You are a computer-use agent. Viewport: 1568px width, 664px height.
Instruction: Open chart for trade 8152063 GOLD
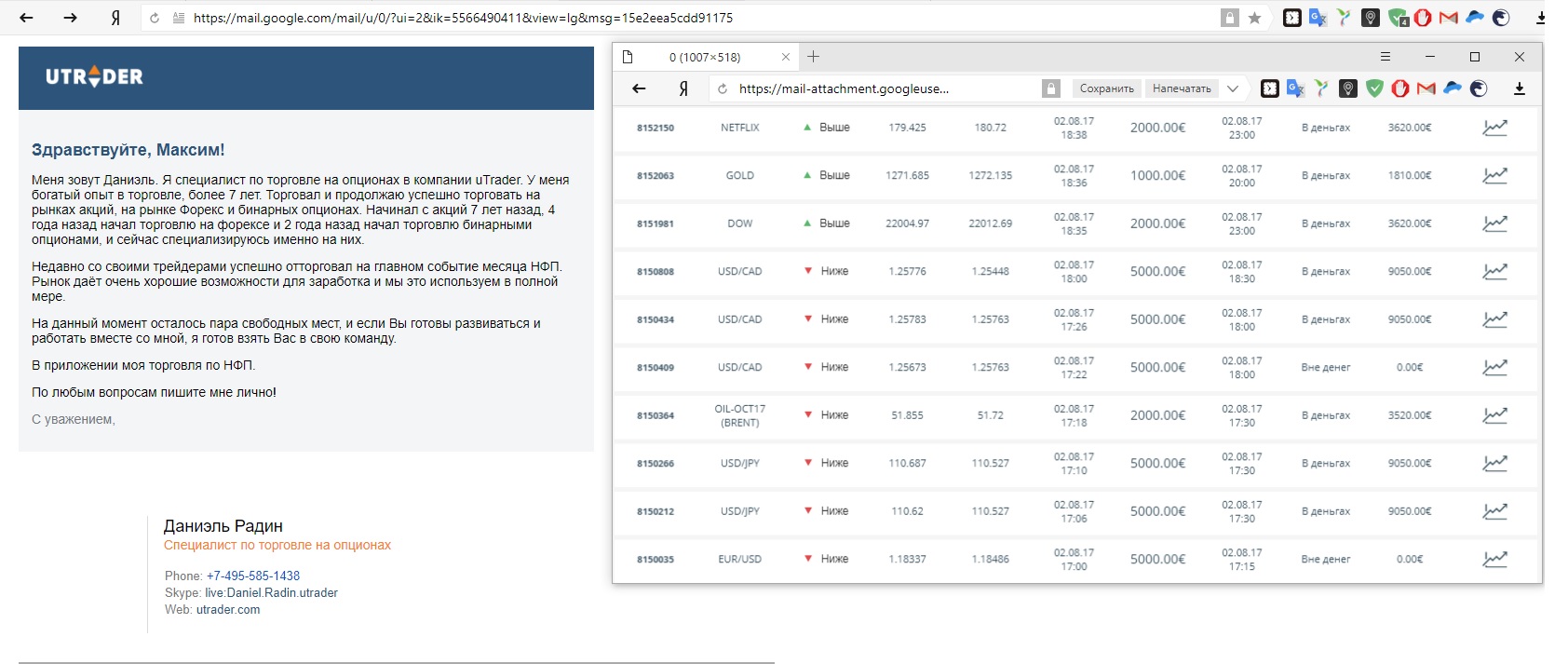point(1494,175)
